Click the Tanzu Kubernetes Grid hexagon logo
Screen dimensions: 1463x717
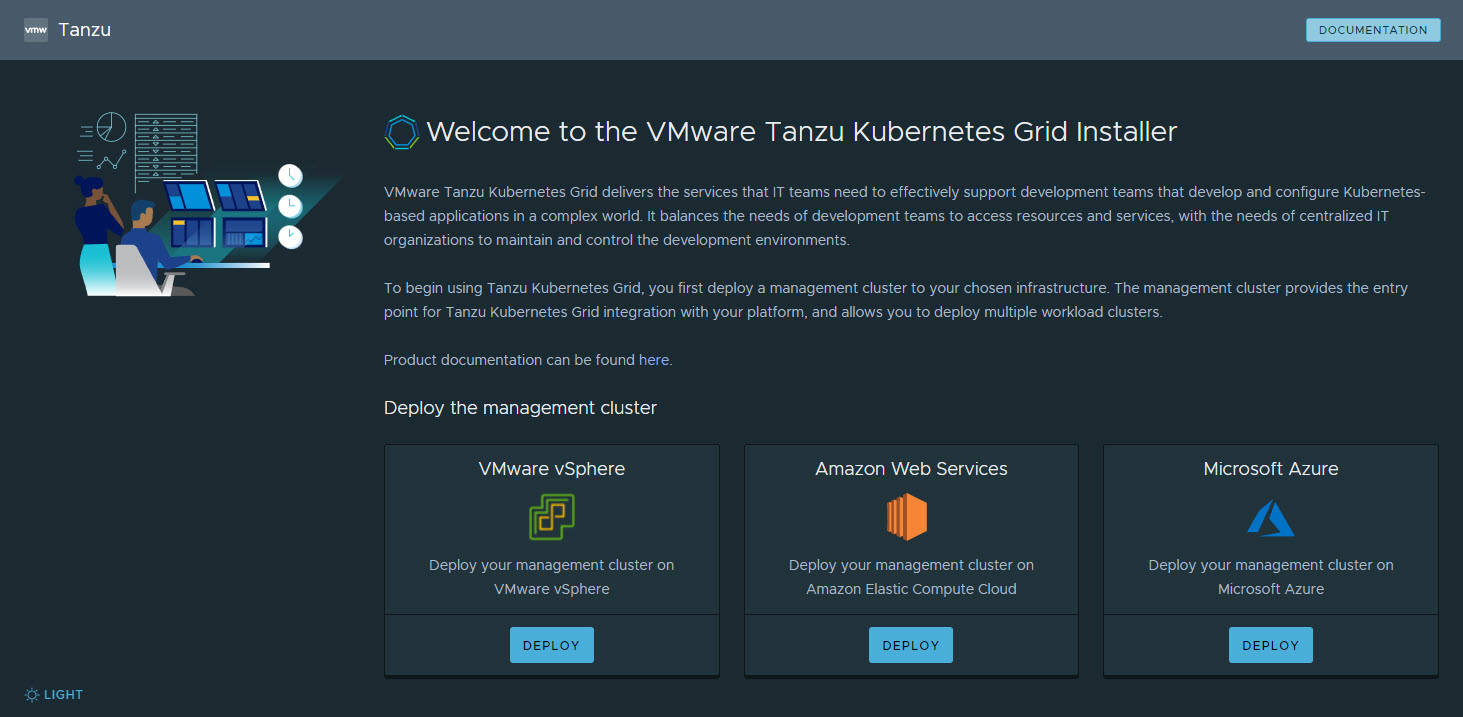(402, 132)
